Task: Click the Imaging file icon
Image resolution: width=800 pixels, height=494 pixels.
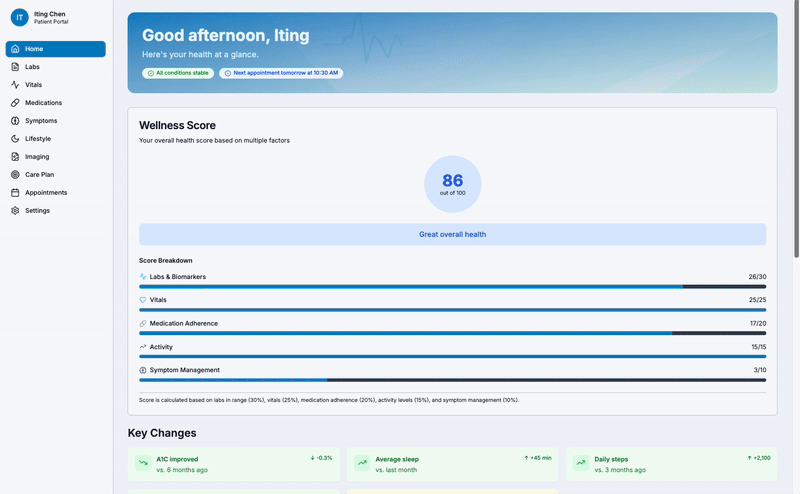Action: click(x=15, y=157)
